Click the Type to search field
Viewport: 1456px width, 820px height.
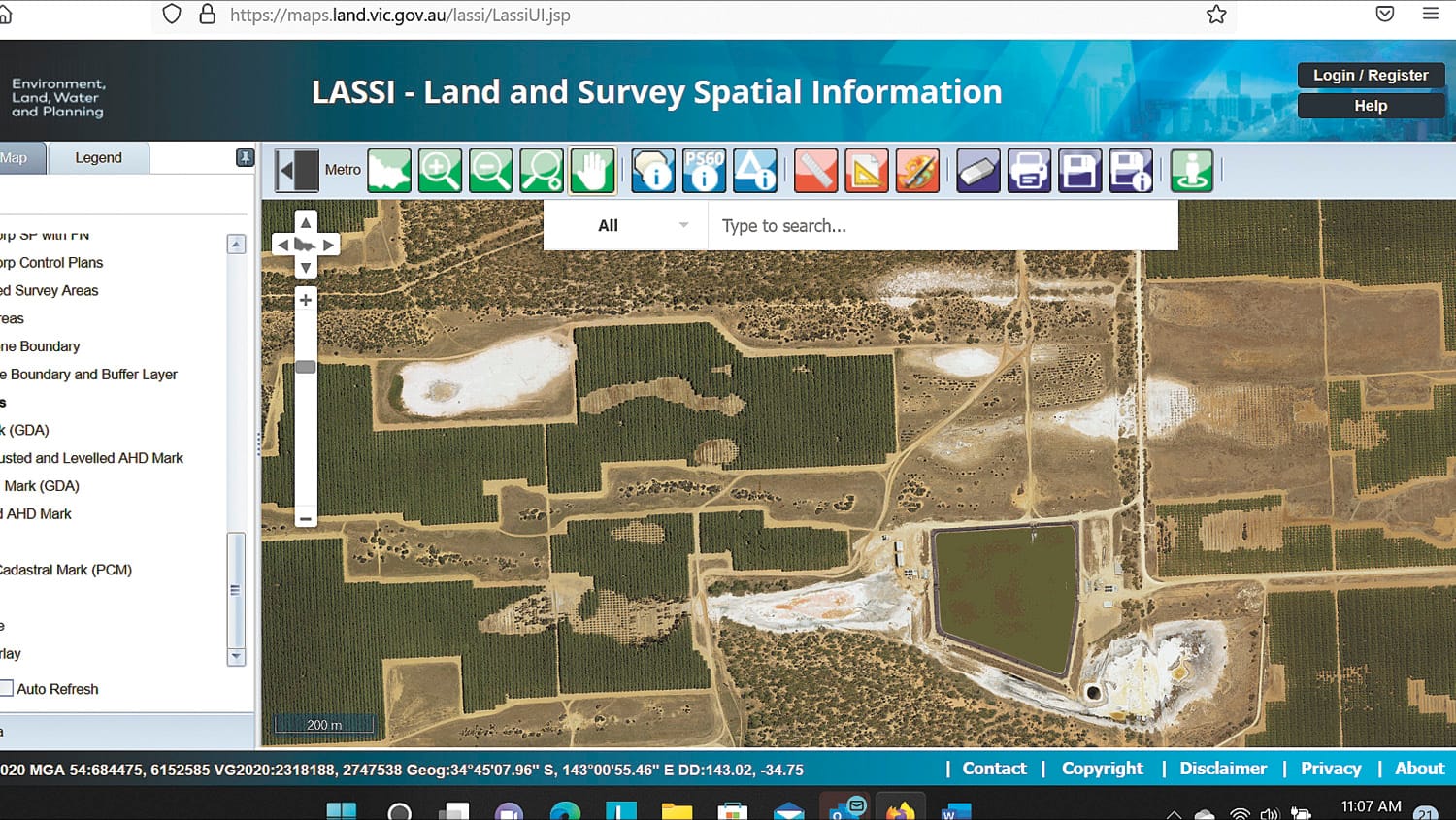(x=942, y=226)
